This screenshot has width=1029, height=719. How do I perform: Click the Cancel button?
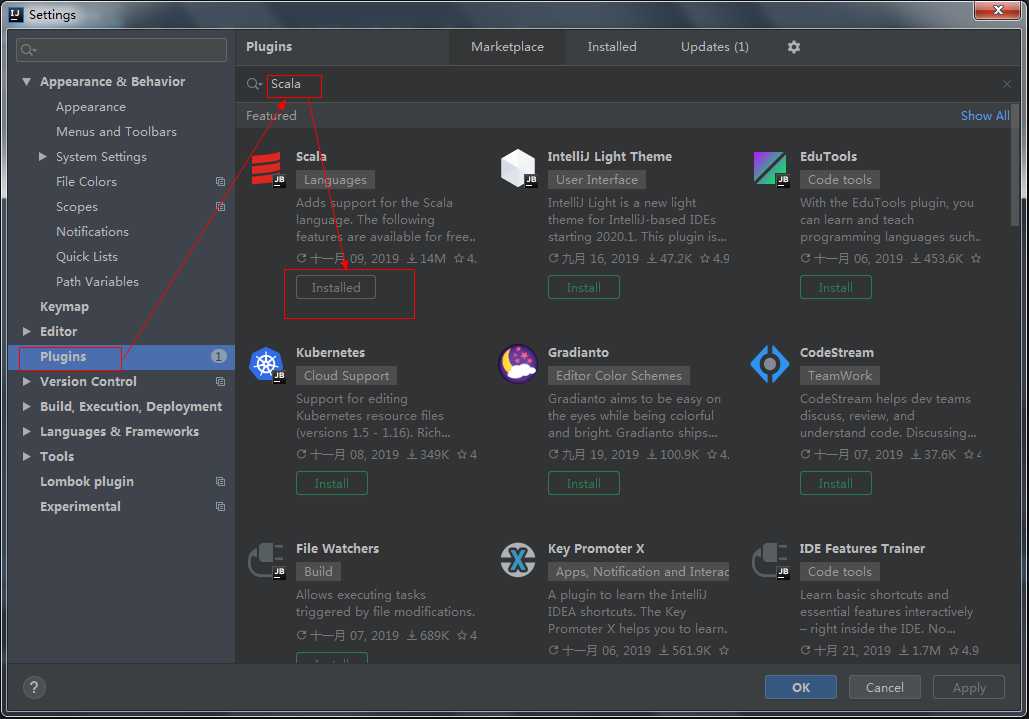(x=884, y=687)
